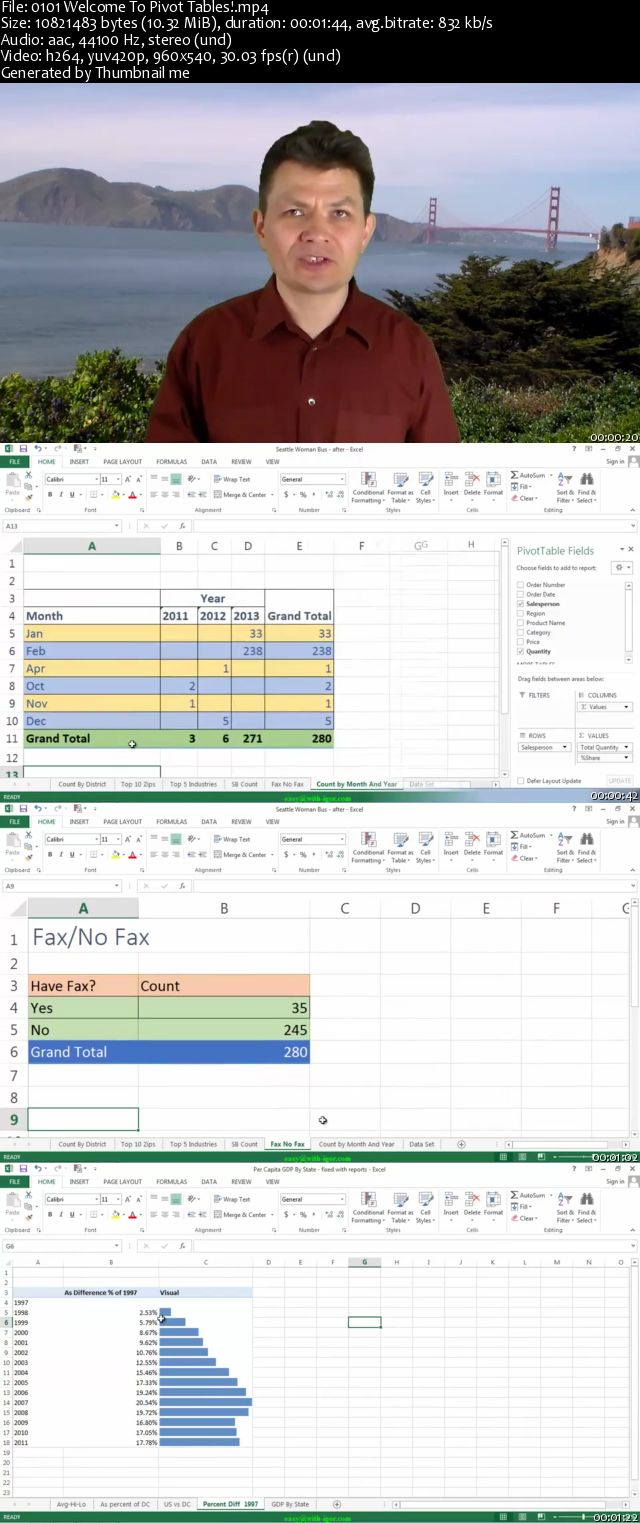Open the General number format dropdown in the Fax/No Fax window
The width and height of the screenshot is (640, 1523).
(x=342, y=840)
